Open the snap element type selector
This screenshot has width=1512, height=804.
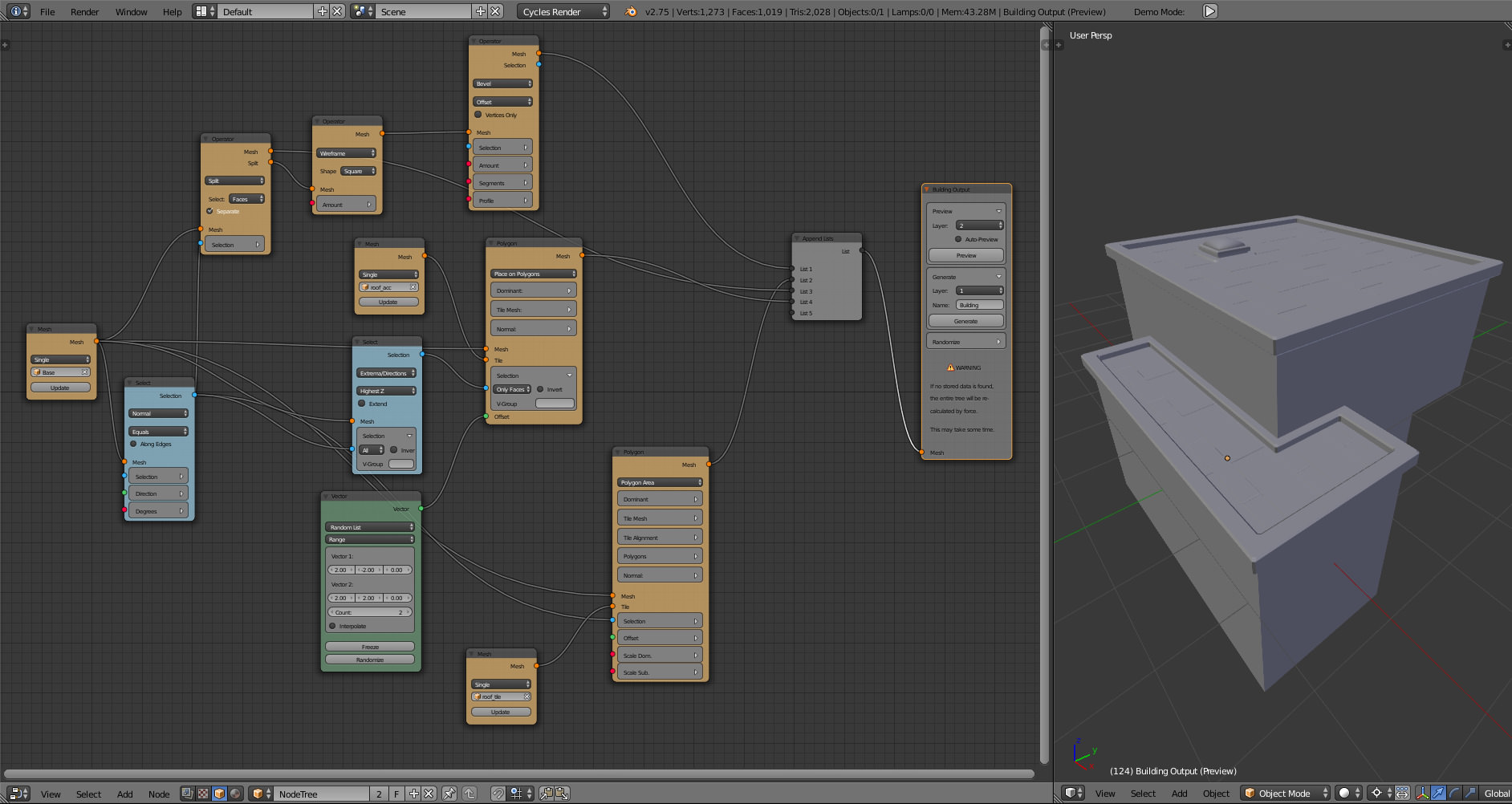pos(521,794)
